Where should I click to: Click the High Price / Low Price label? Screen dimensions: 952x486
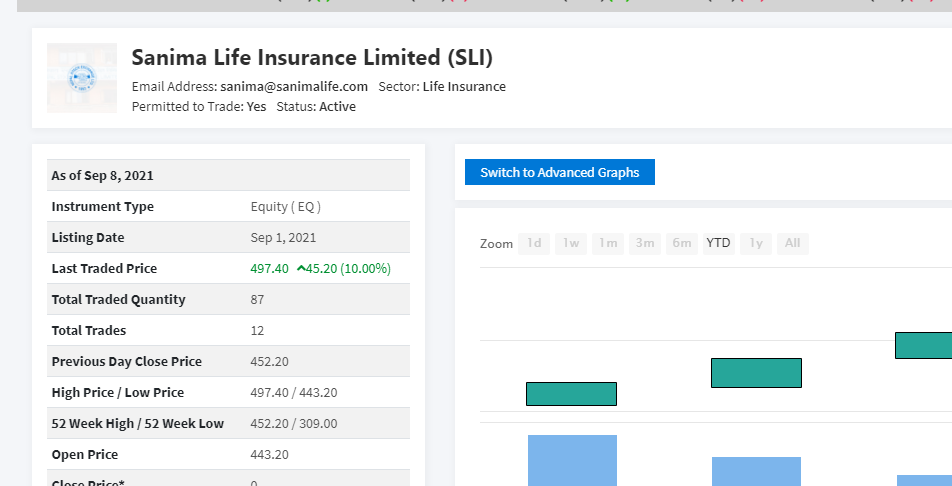(118, 392)
